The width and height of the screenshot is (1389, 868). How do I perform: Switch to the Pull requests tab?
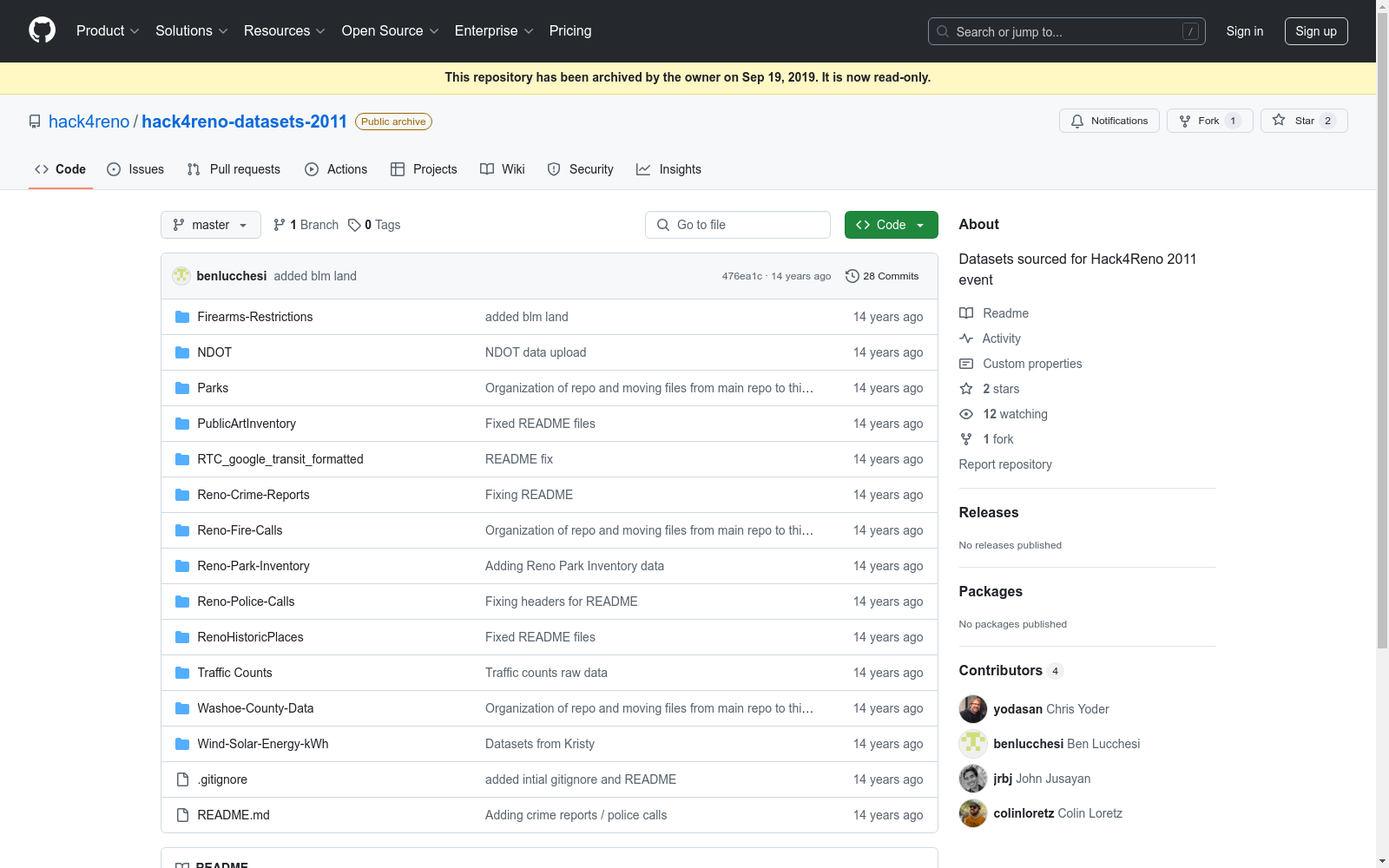pos(234,169)
